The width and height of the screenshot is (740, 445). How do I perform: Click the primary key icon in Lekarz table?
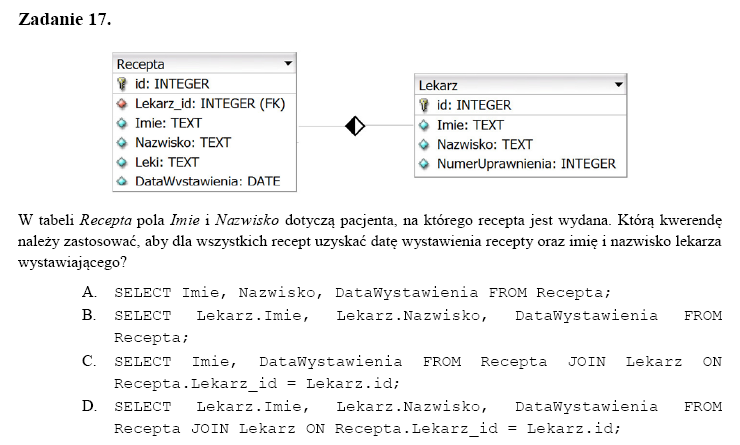[x=423, y=105]
